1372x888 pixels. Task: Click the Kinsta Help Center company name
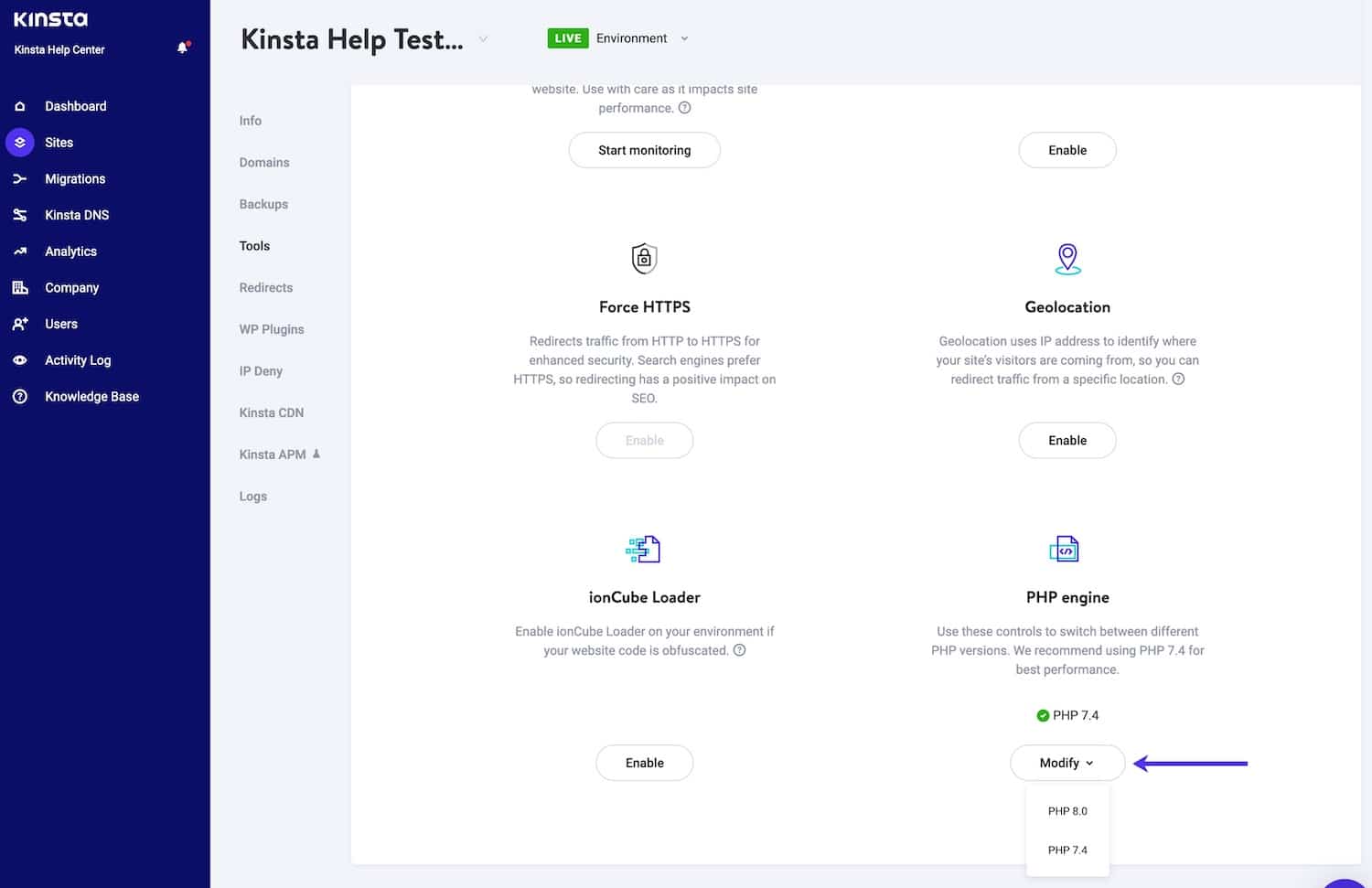[x=59, y=49]
